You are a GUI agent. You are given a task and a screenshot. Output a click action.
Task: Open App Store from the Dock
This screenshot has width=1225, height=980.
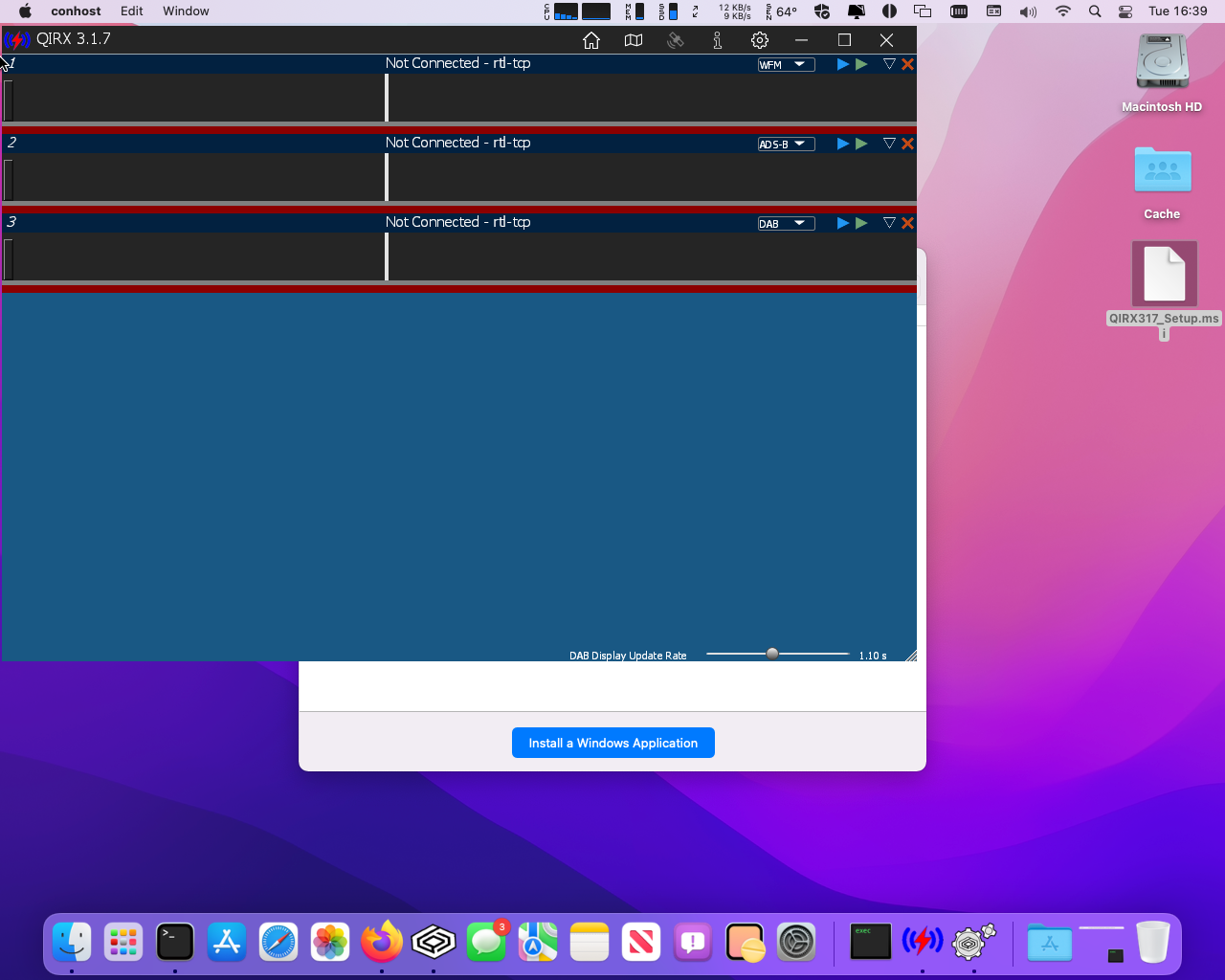coord(227,943)
